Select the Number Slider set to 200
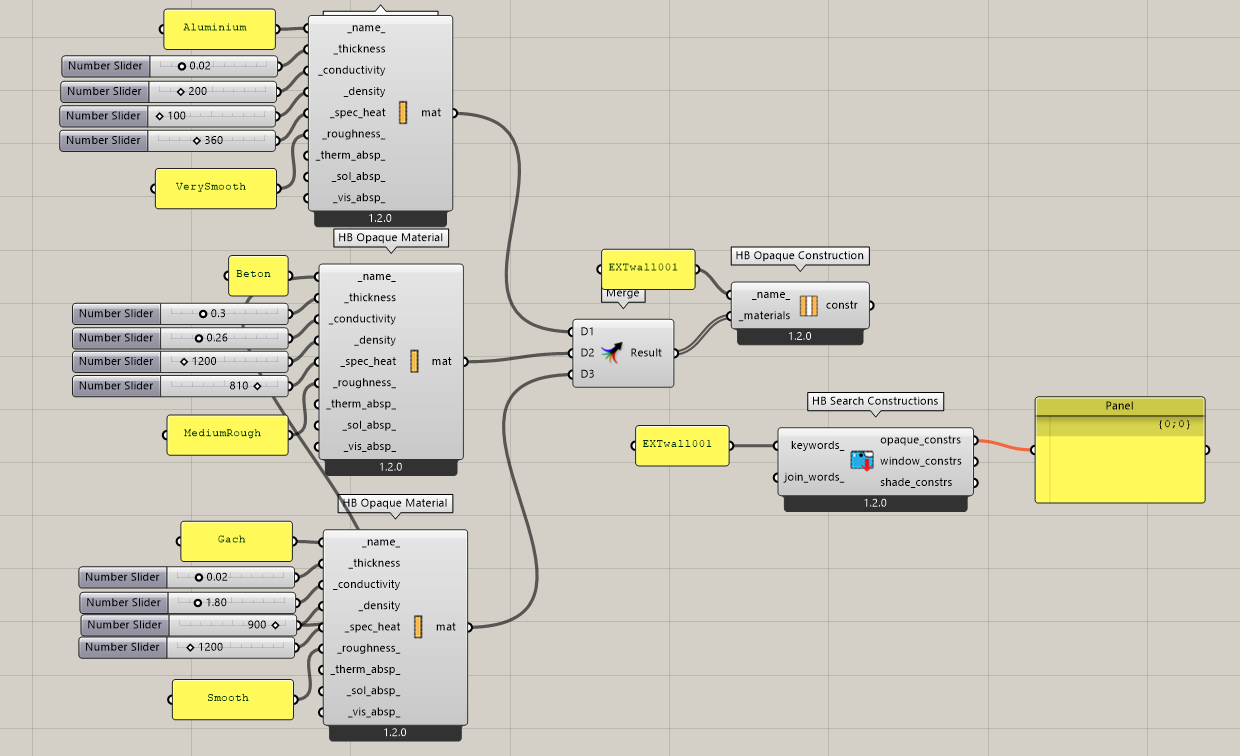The width and height of the screenshot is (1240, 756). coord(168,91)
